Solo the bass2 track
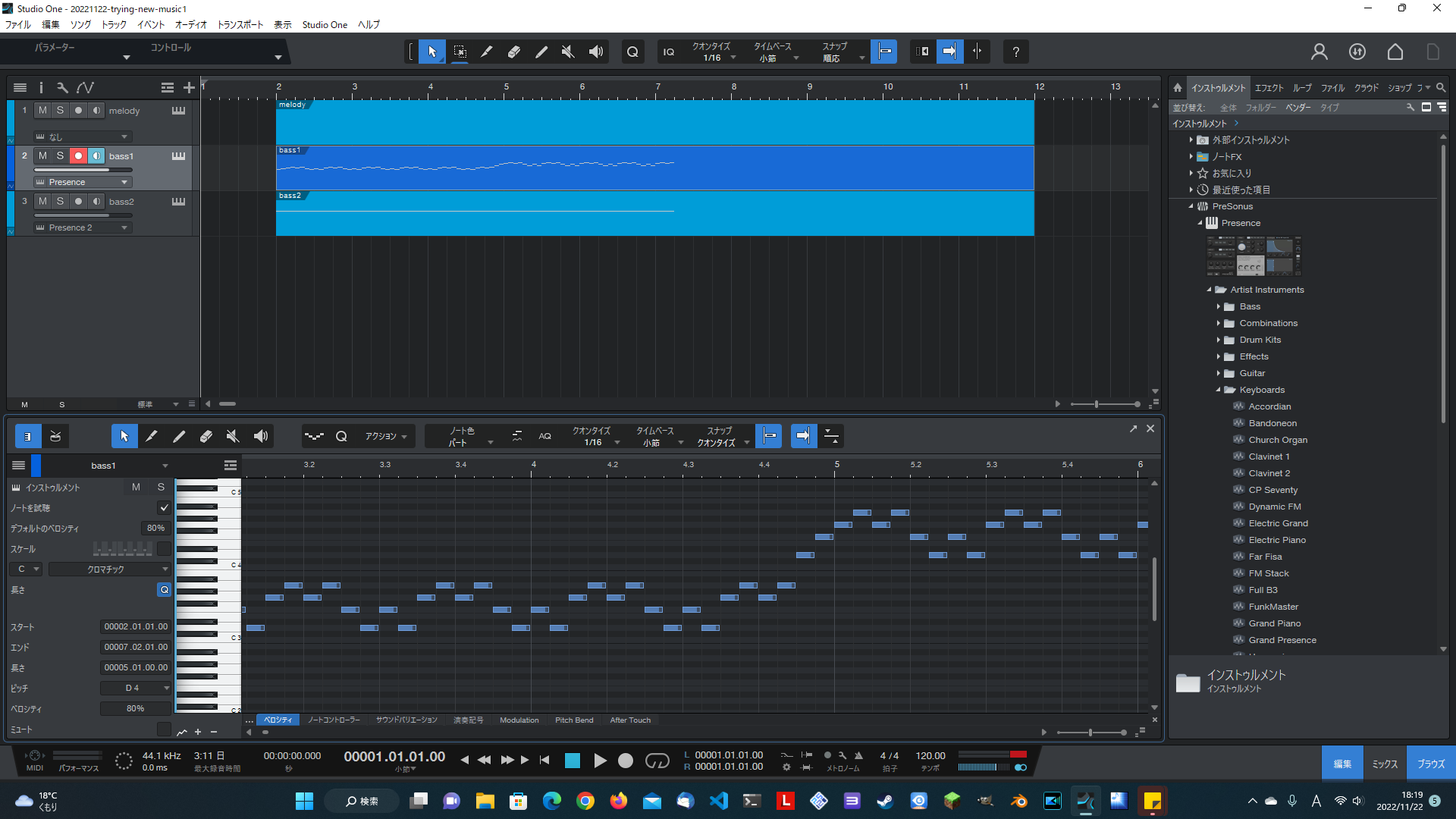This screenshot has width=1456, height=819. [60, 201]
